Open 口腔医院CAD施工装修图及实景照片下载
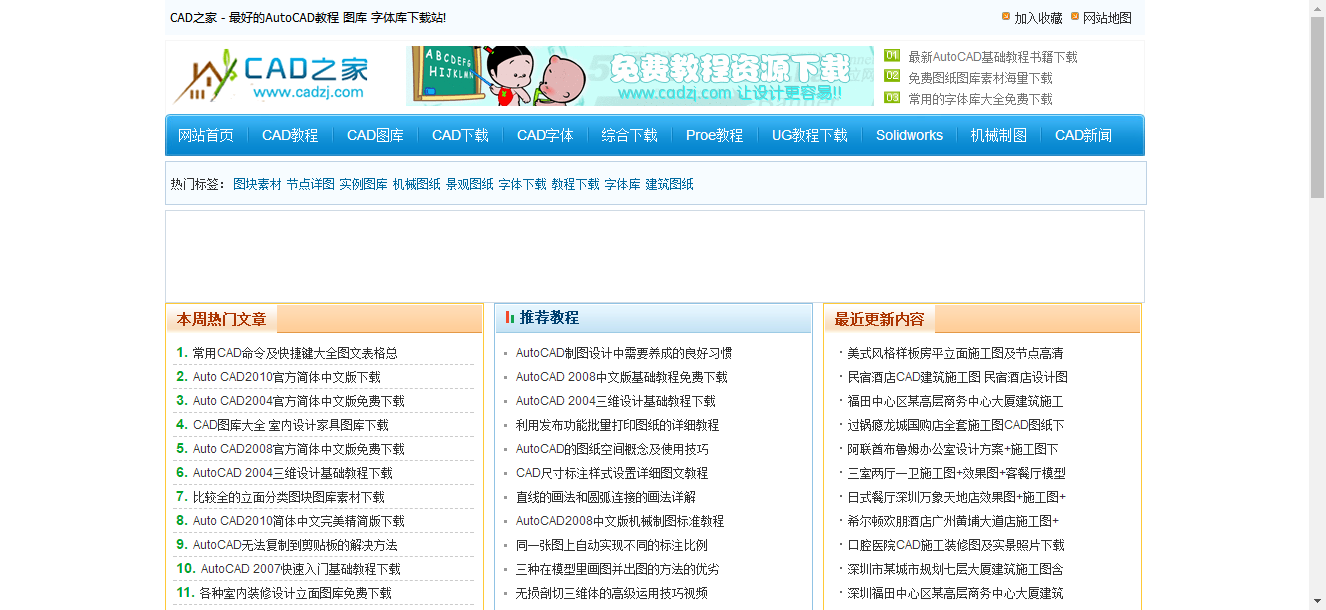This screenshot has width=1326, height=610. [x=956, y=545]
